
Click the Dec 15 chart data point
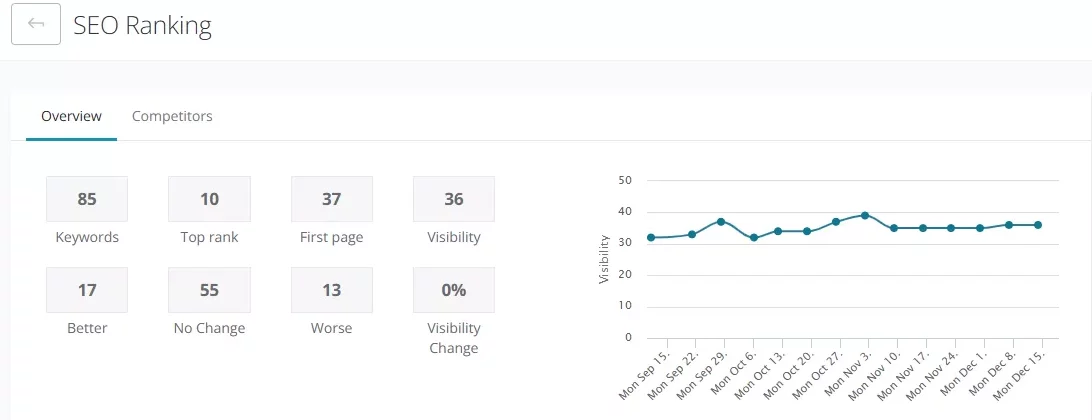pos(1038,225)
